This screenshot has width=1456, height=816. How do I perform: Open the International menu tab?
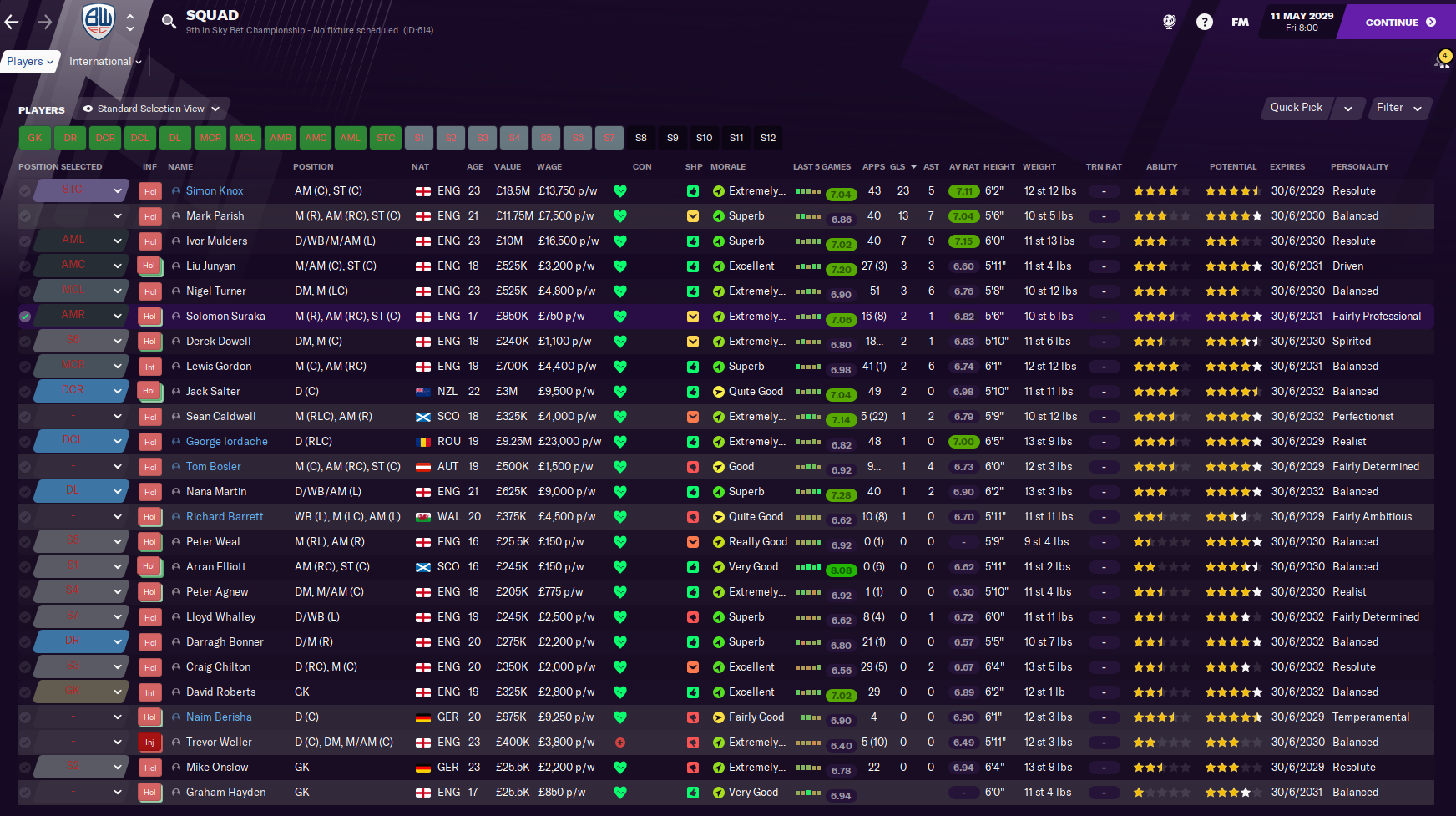(105, 61)
